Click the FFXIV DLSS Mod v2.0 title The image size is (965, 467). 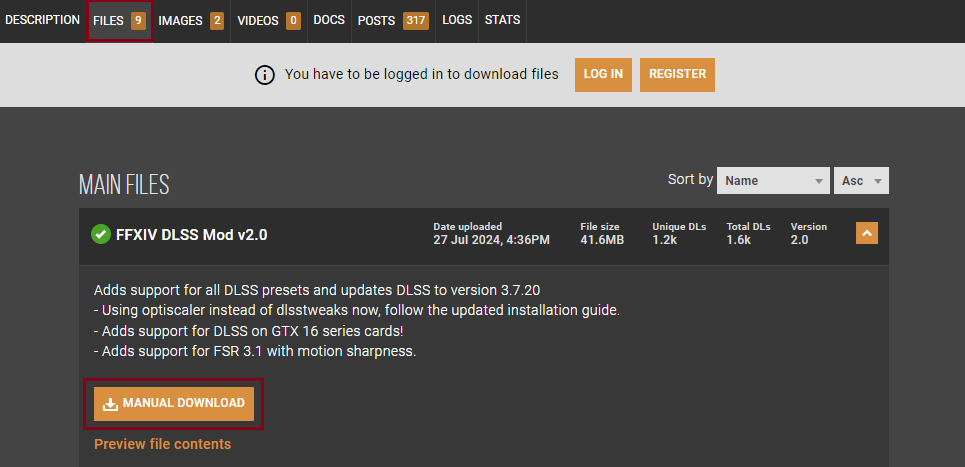[x=191, y=234]
